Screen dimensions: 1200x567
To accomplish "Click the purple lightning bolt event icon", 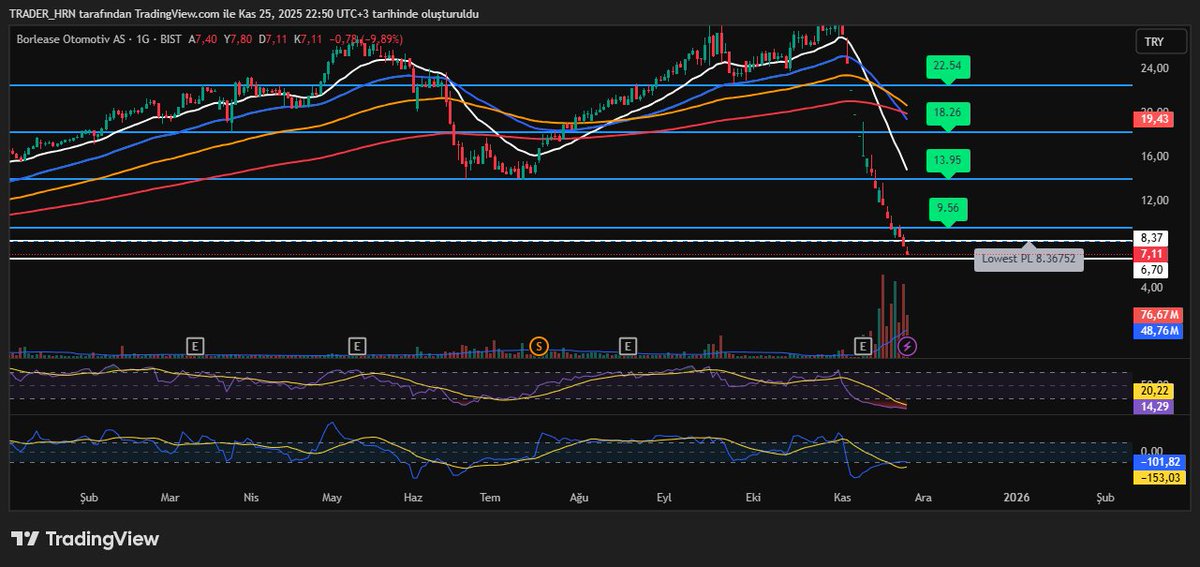I will point(908,346).
